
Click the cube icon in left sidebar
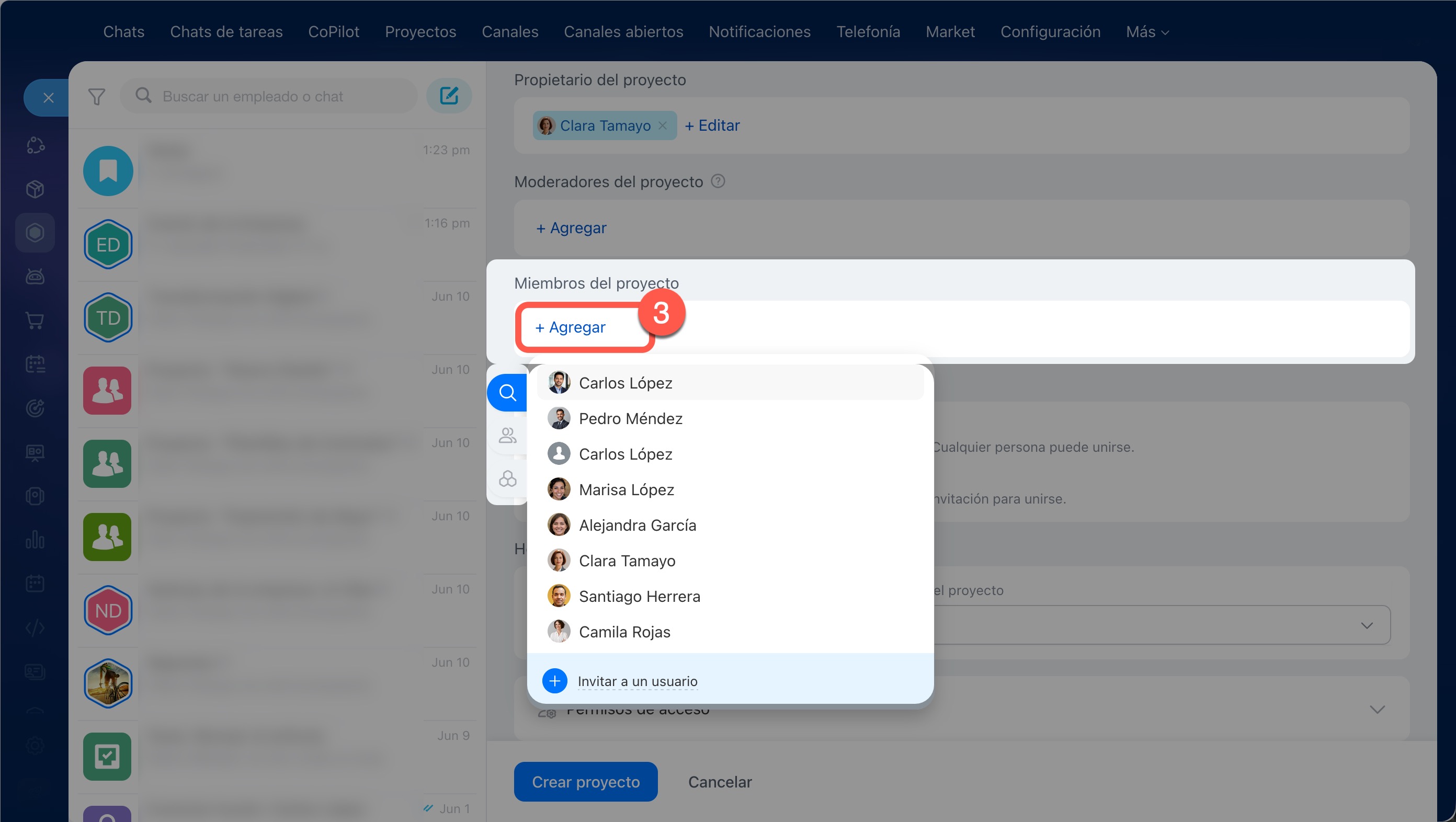click(35, 189)
